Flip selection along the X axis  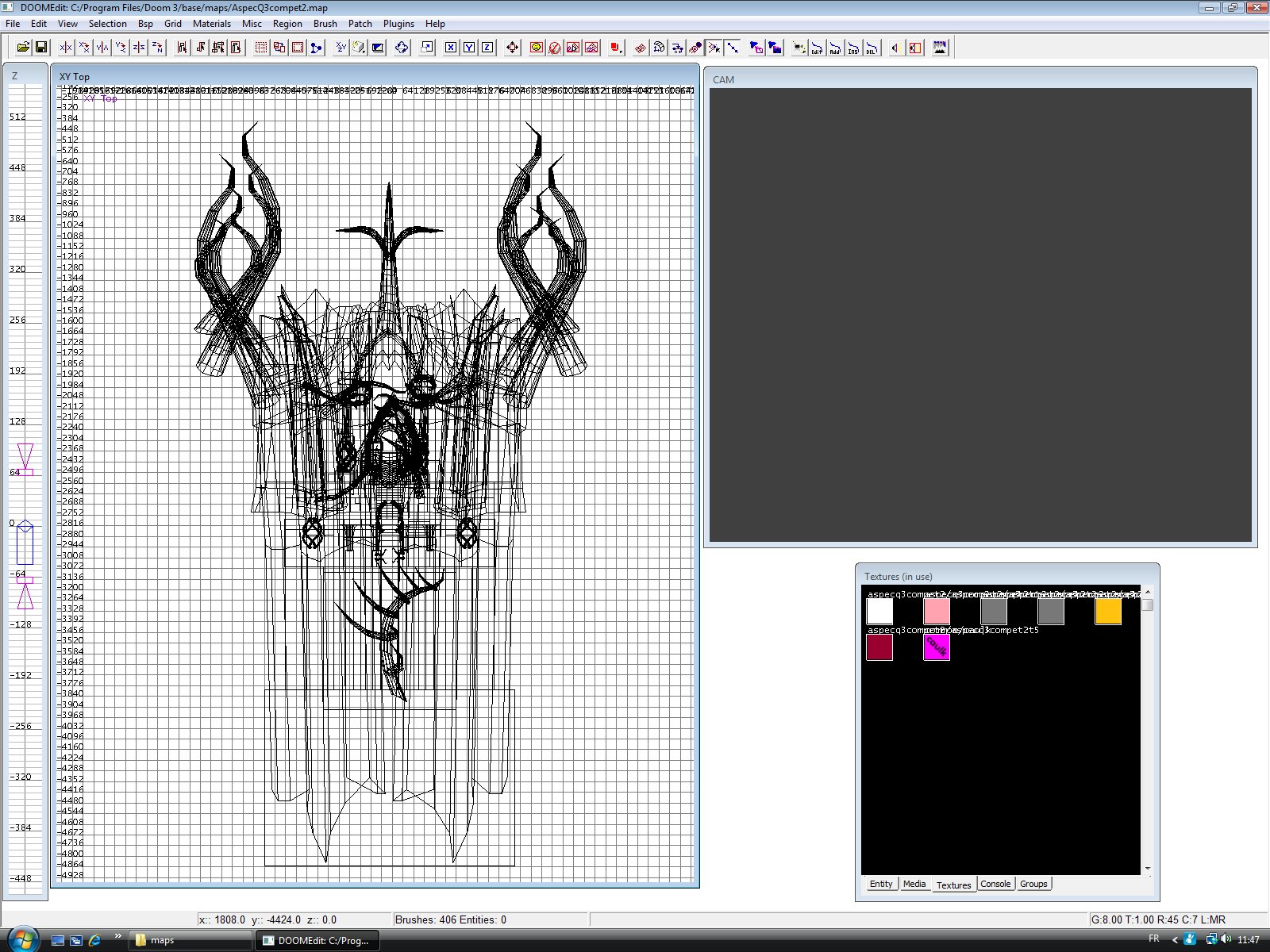(x=66, y=48)
